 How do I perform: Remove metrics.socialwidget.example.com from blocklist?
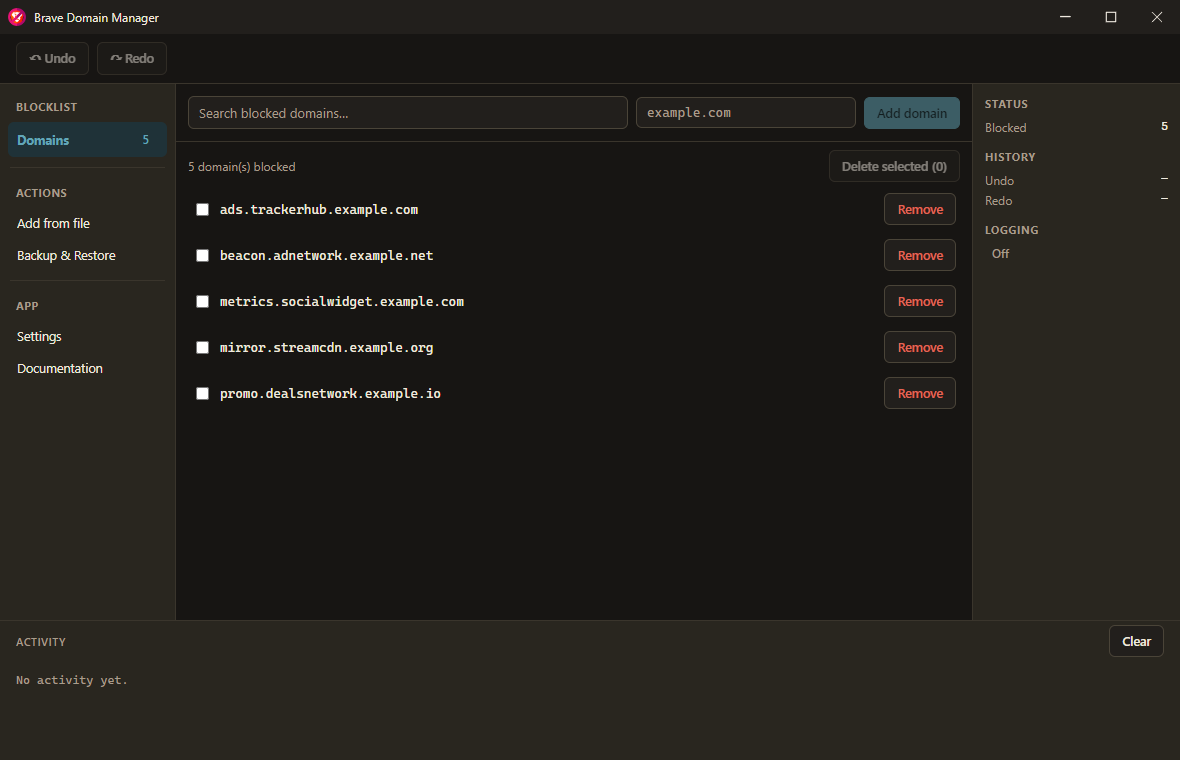tap(920, 302)
